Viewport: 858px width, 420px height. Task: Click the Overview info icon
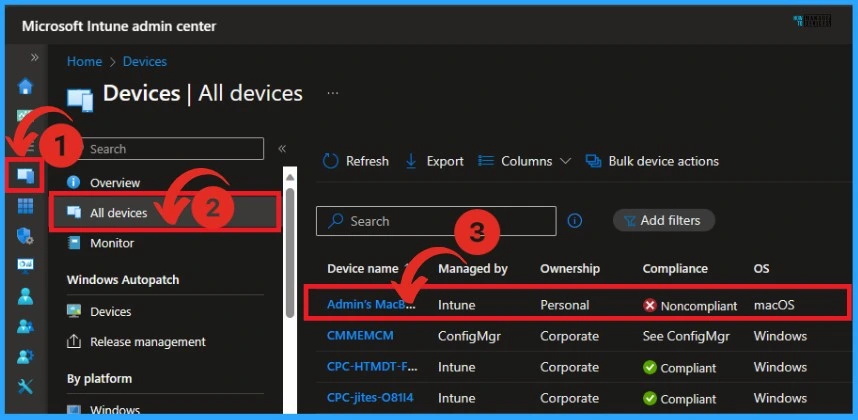pos(73,183)
